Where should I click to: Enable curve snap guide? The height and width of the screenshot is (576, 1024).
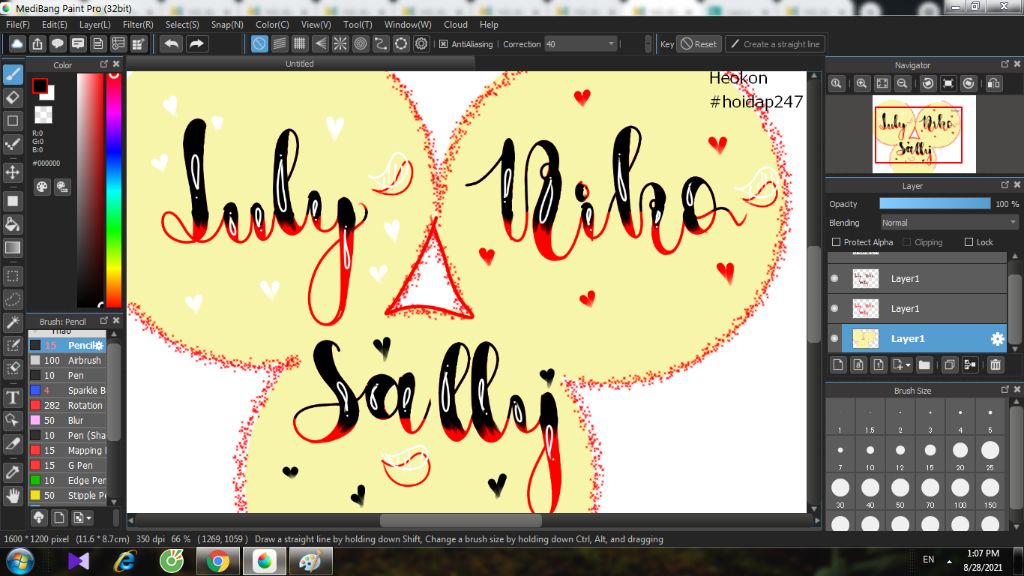(x=381, y=44)
